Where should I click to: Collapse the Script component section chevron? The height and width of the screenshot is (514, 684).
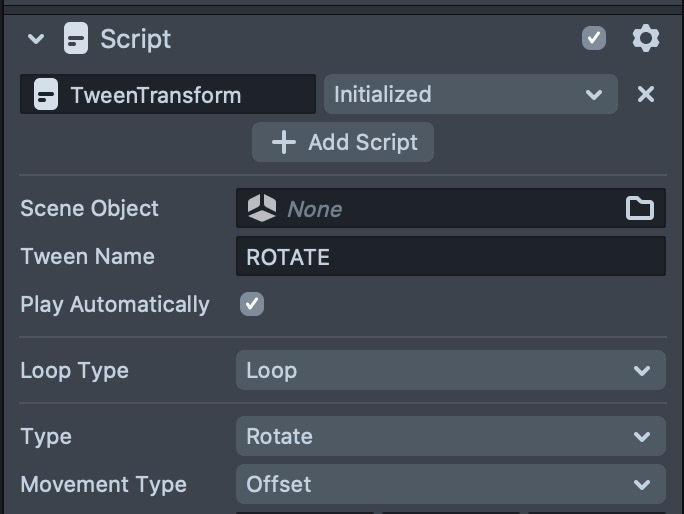(37, 39)
